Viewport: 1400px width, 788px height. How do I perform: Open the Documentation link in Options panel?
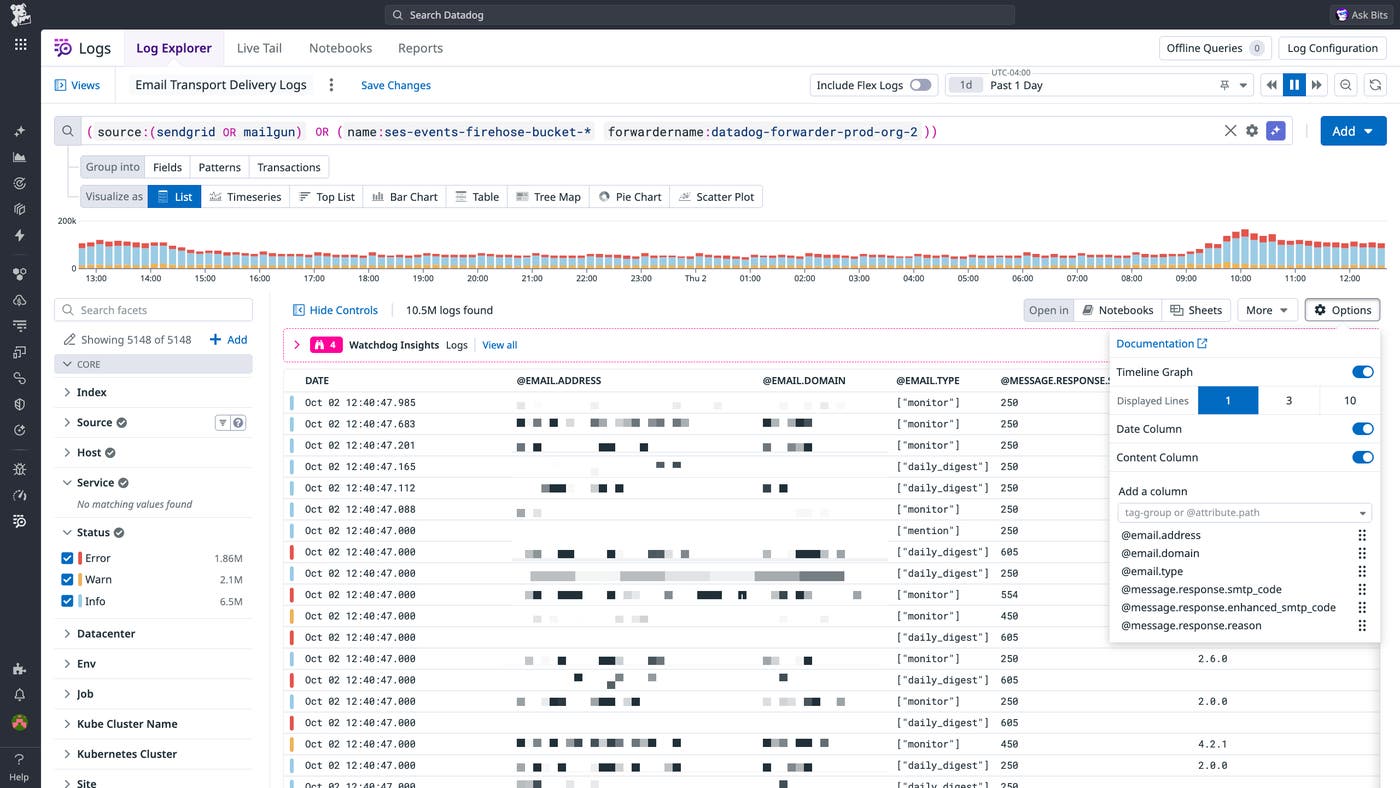tap(1156, 343)
